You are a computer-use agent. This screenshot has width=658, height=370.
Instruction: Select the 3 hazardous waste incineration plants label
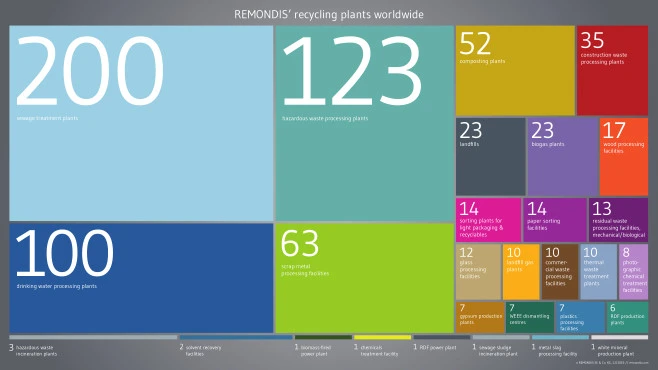[x=33, y=351]
